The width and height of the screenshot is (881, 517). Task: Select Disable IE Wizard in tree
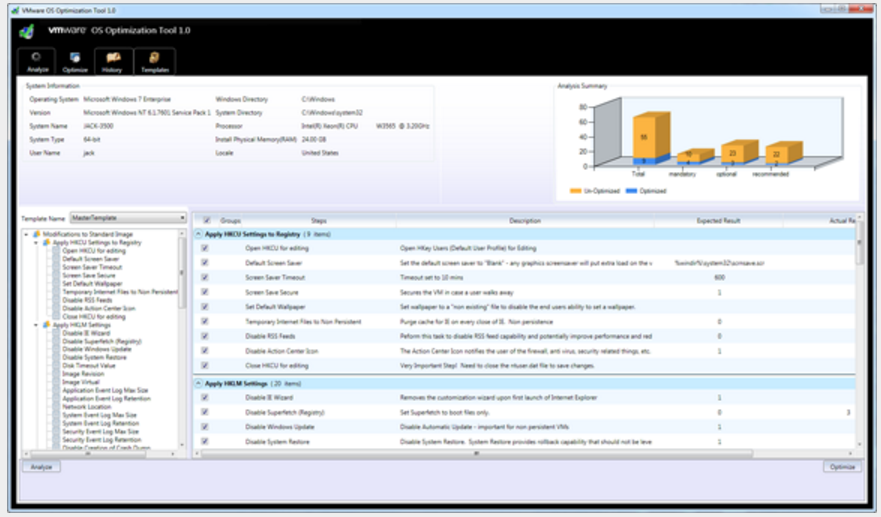tap(86, 333)
